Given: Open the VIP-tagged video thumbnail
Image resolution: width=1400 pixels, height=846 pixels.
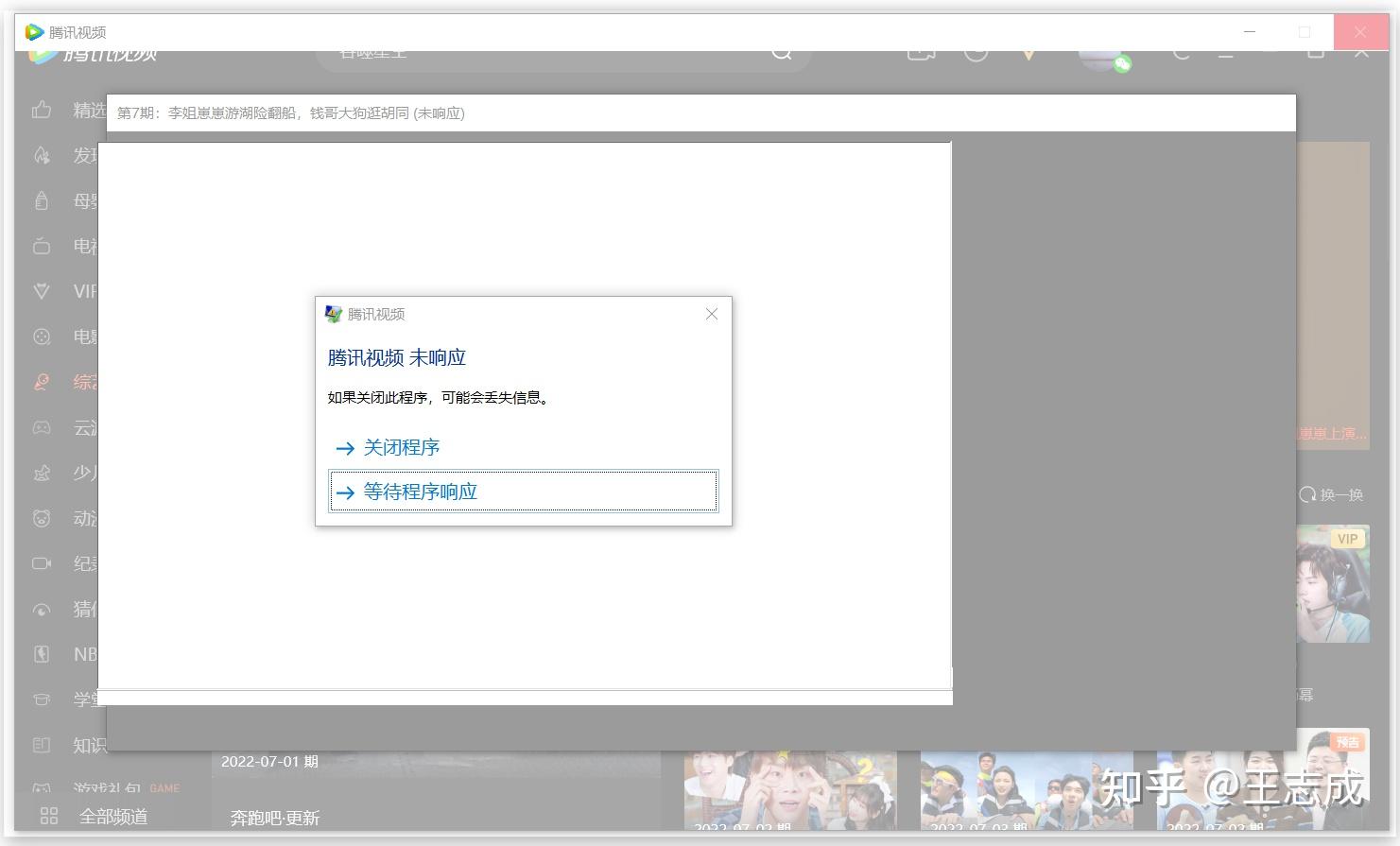Looking at the screenshot, I should (1333, 584).
